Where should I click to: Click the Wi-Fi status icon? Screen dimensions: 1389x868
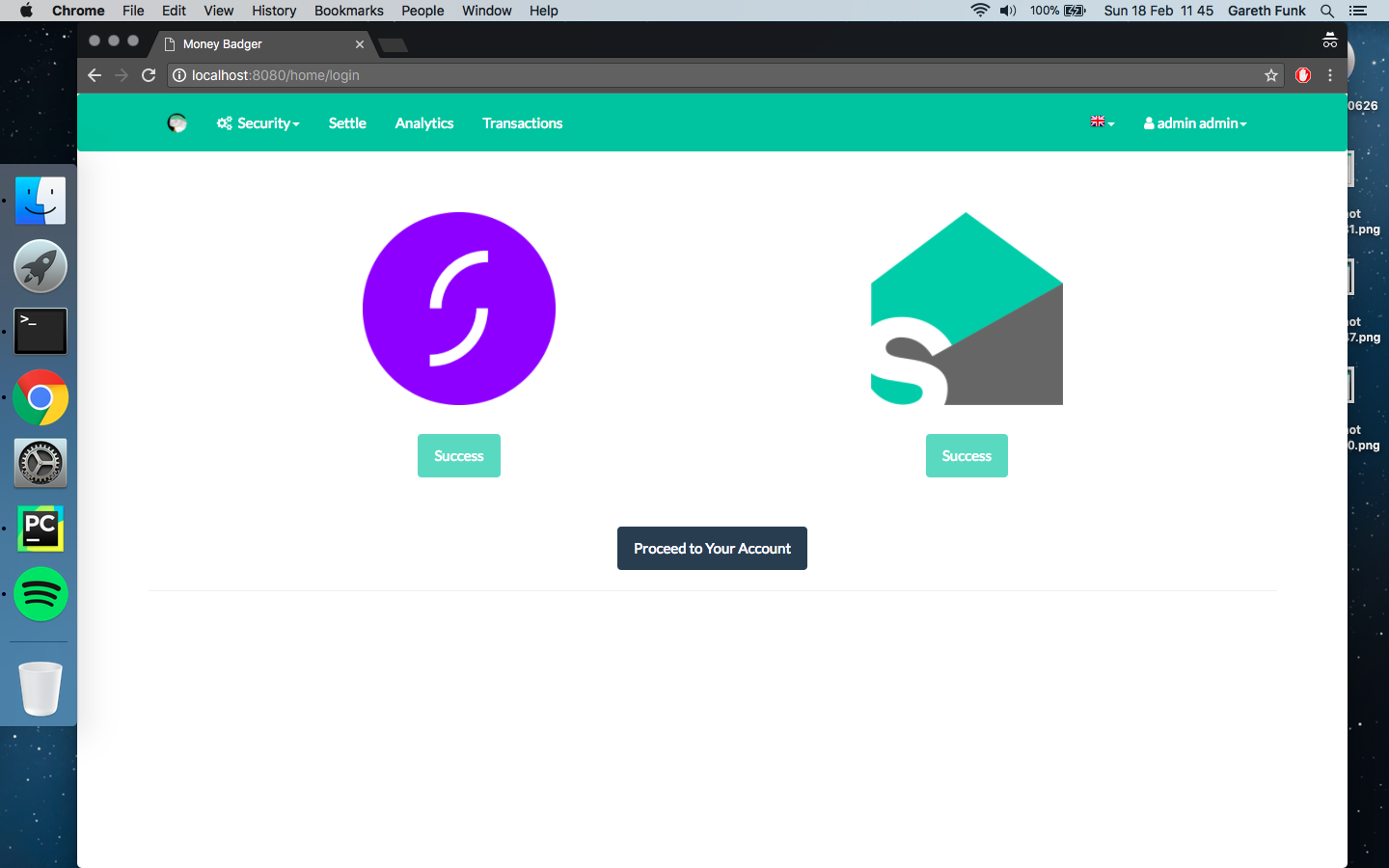click(980, 11)
